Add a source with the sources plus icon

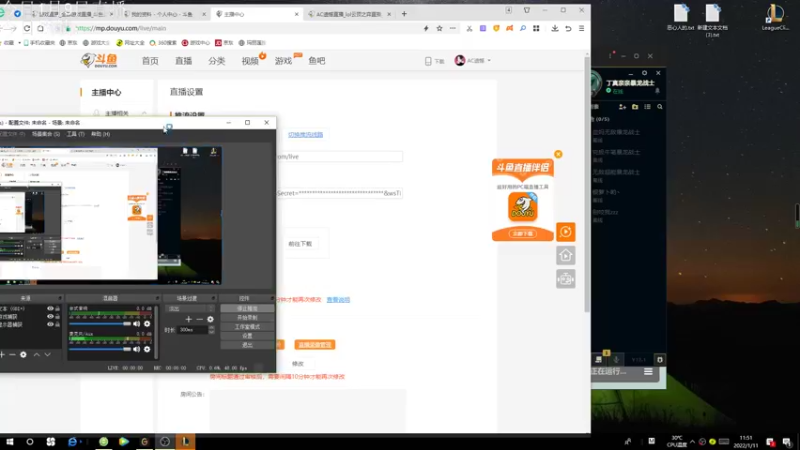[3, 355]
